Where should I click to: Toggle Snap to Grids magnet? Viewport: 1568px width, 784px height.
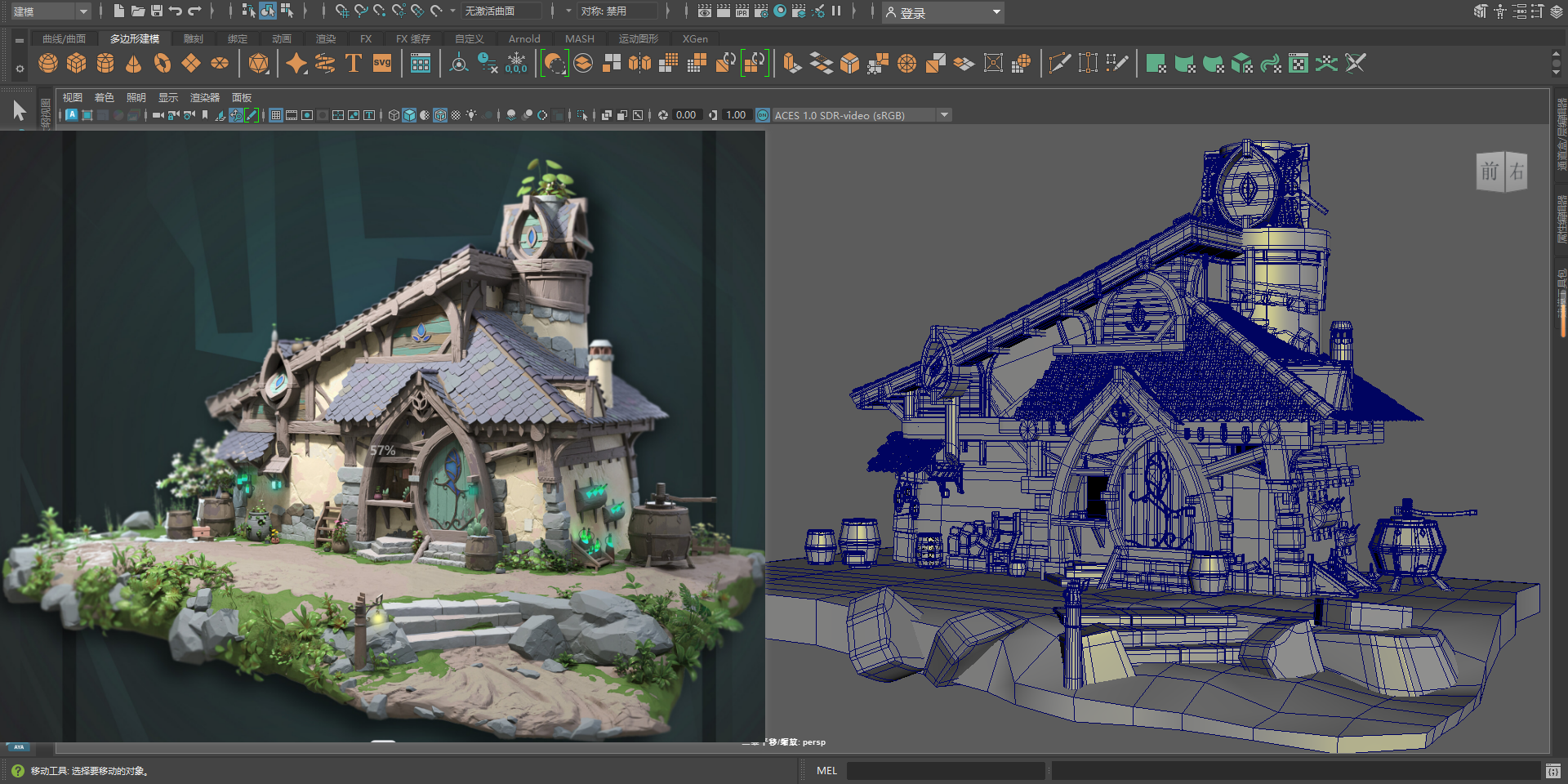(342, 11)
